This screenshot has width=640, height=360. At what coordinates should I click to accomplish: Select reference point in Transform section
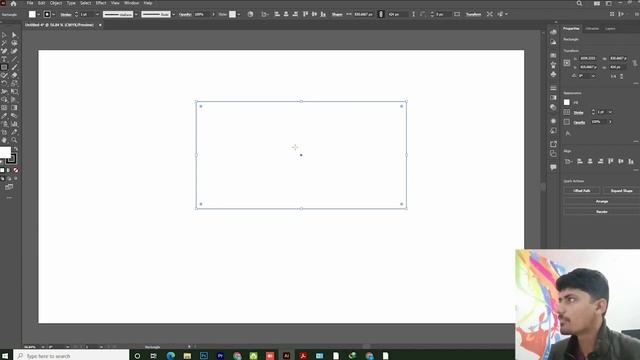pyautogui.click(x=567, y=63)
